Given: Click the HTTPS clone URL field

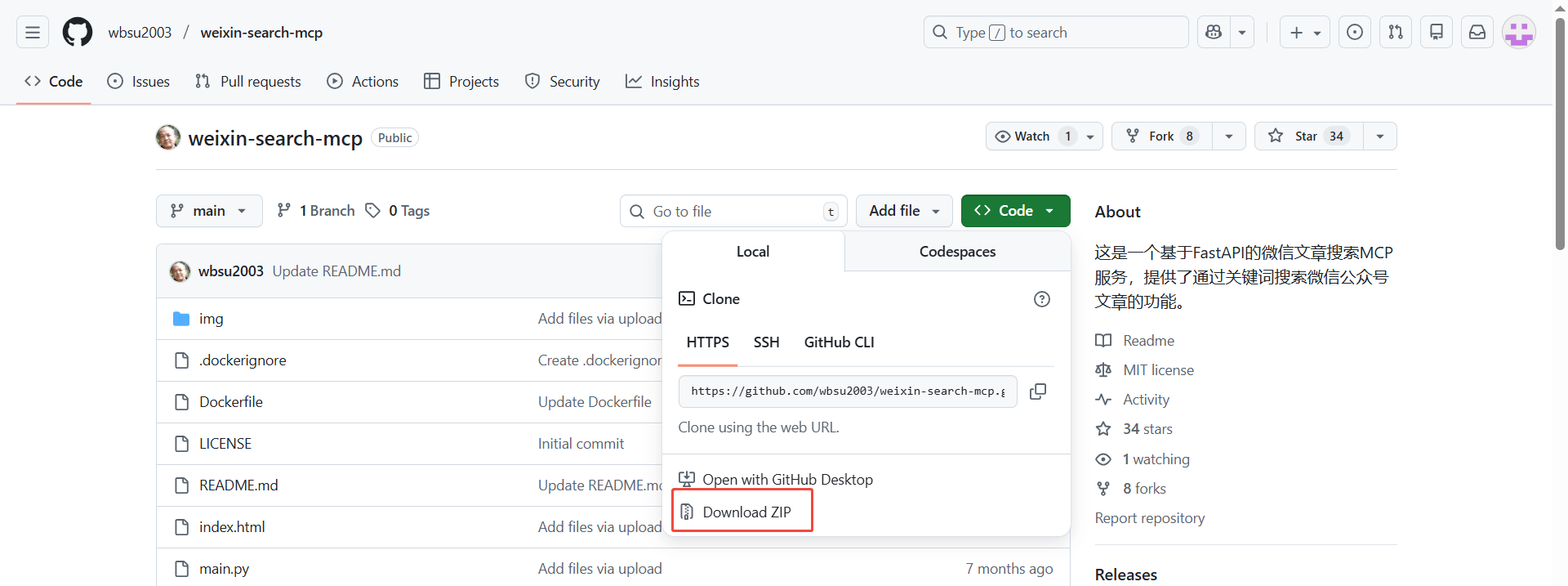Looking at the screenshot, I should tap(848, 391).
